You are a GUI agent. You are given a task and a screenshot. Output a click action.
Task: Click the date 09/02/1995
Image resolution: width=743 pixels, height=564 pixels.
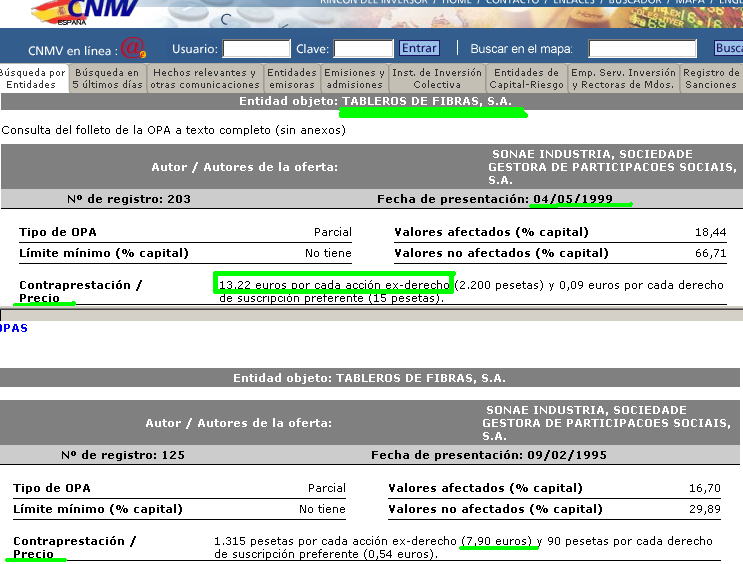pos(567,455)
